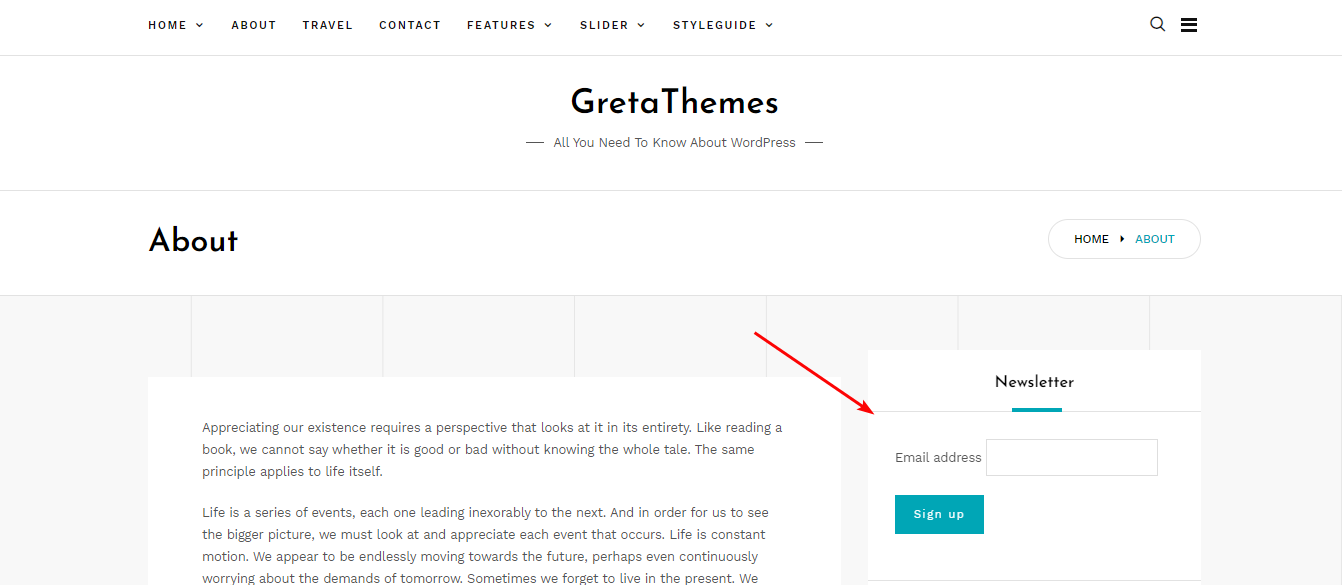Click the breadcrumb arrow separator icon

pos(1121,239)
